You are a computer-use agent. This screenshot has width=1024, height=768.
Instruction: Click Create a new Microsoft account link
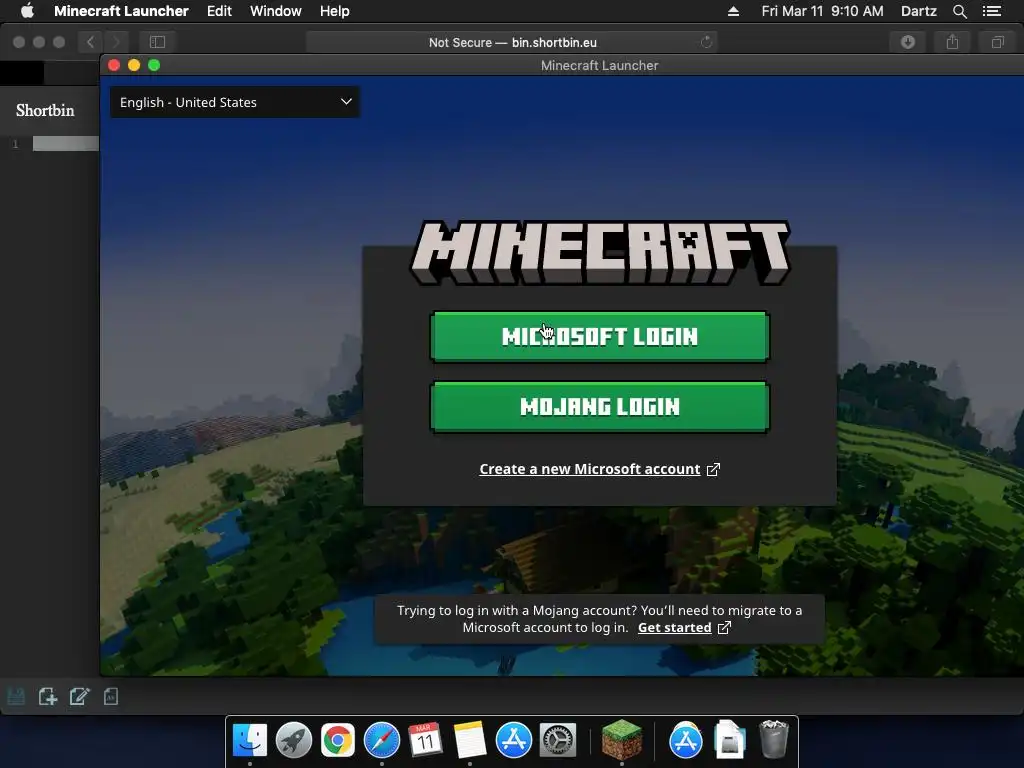[590, 469]
